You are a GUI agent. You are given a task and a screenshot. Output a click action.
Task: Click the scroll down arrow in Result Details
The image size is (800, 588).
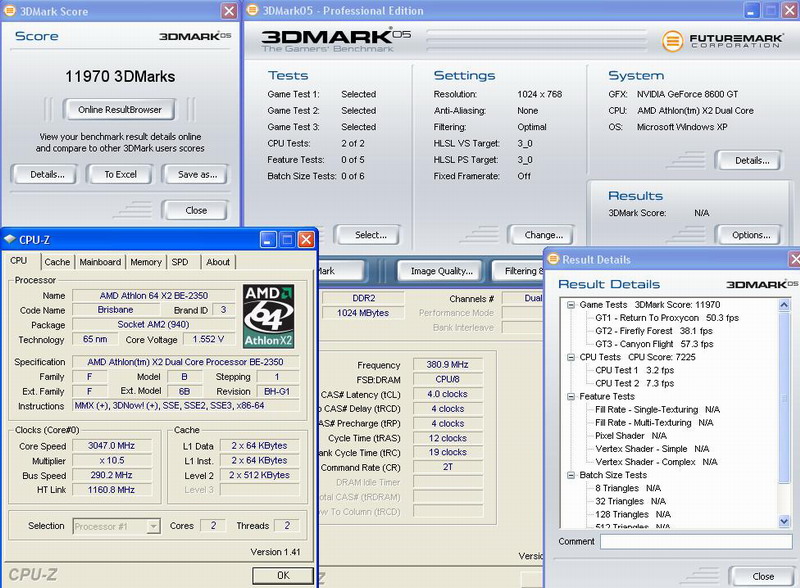[784, 521]
